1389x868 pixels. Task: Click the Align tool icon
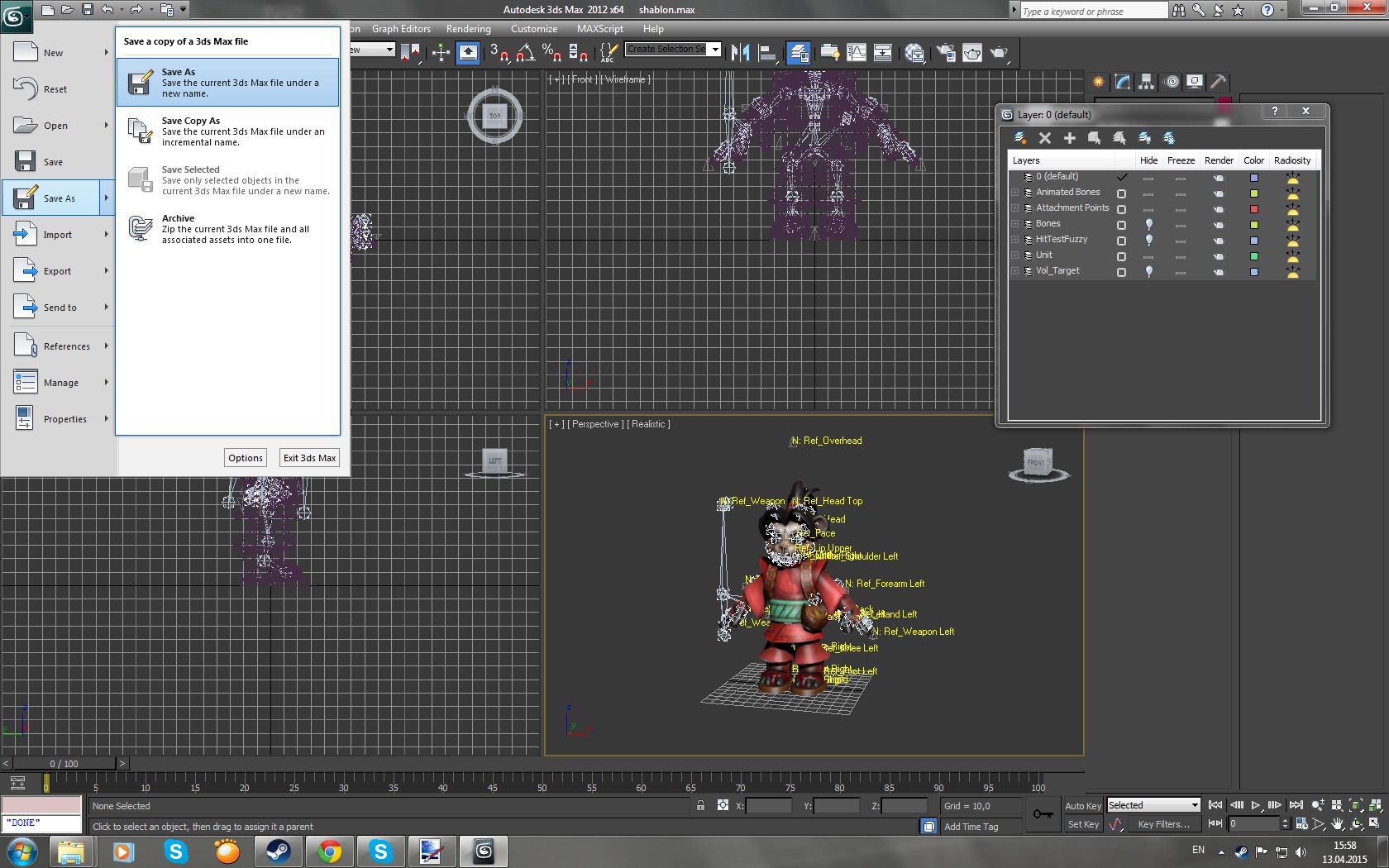pos(768,53)
